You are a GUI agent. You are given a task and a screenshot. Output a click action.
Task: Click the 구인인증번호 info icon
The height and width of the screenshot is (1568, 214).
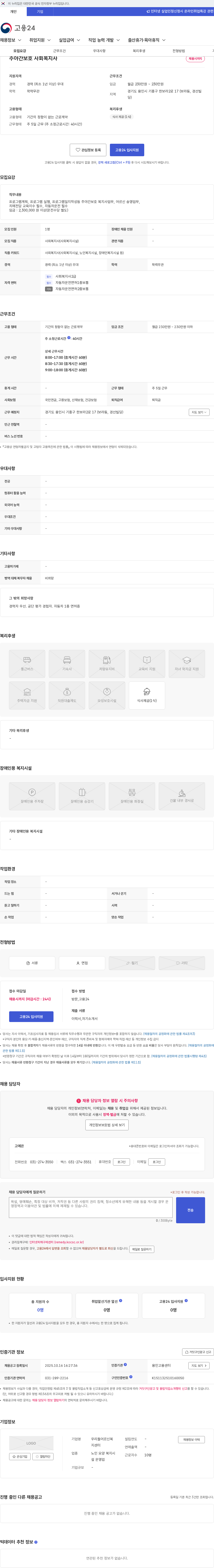131,1377
